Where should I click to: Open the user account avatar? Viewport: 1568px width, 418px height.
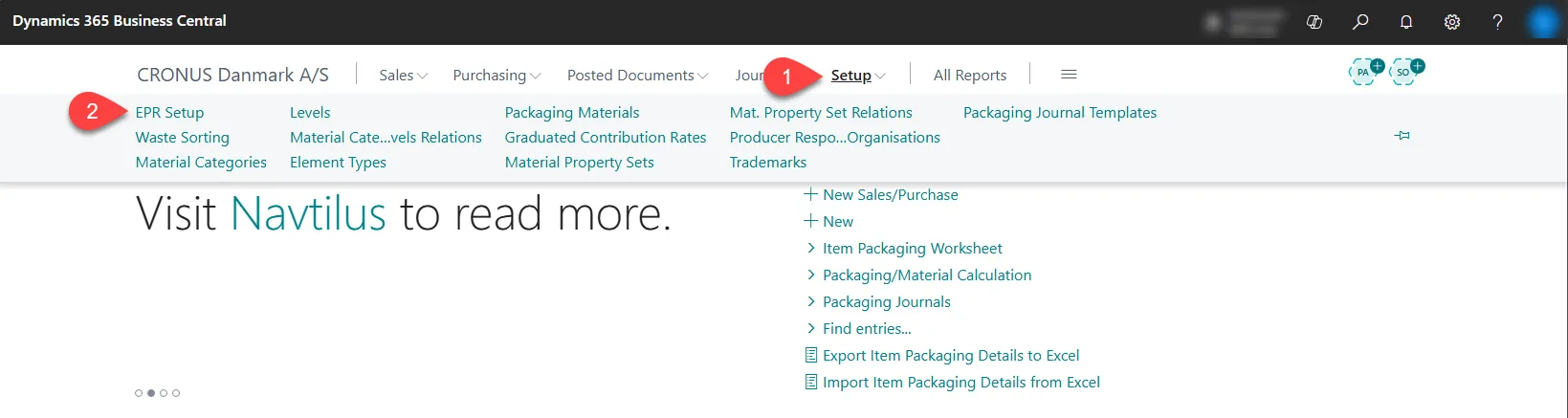tap(1543, 21)
